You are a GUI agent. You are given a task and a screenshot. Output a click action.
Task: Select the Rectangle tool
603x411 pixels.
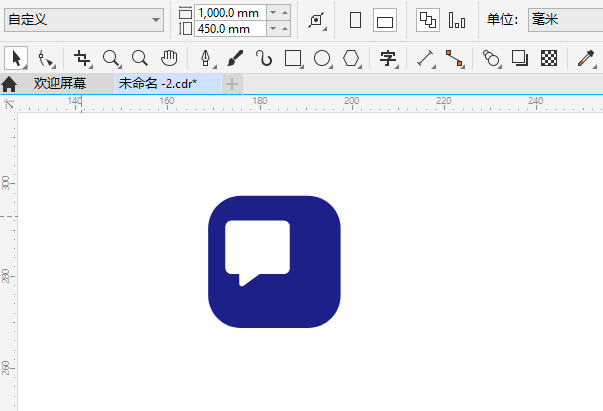point(293,58)
